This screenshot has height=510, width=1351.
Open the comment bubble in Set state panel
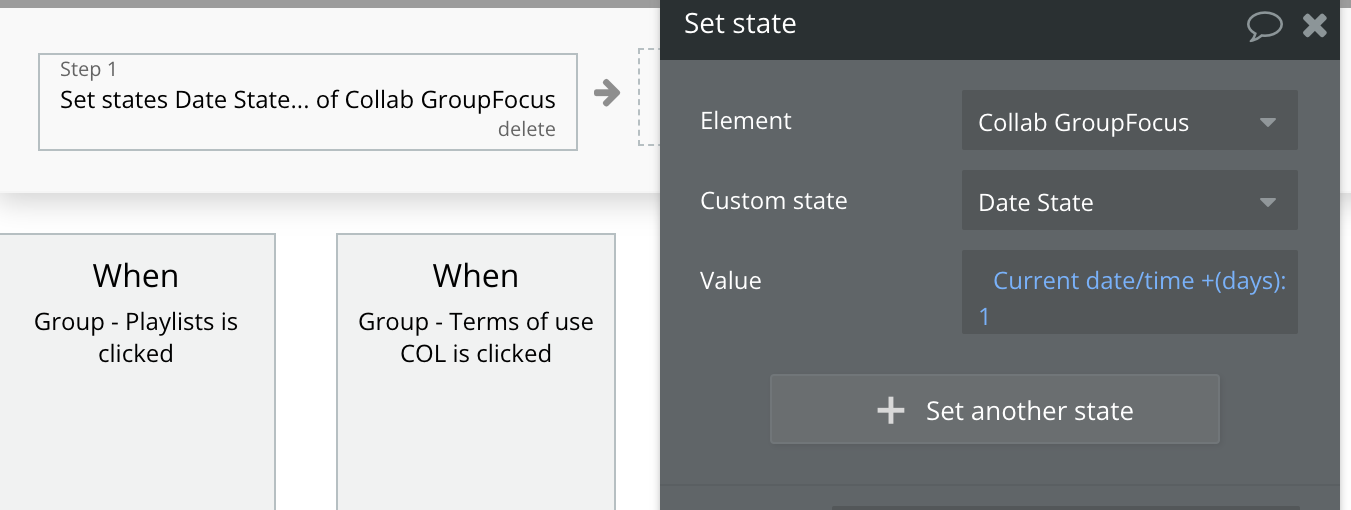[x=1265, y=26]
